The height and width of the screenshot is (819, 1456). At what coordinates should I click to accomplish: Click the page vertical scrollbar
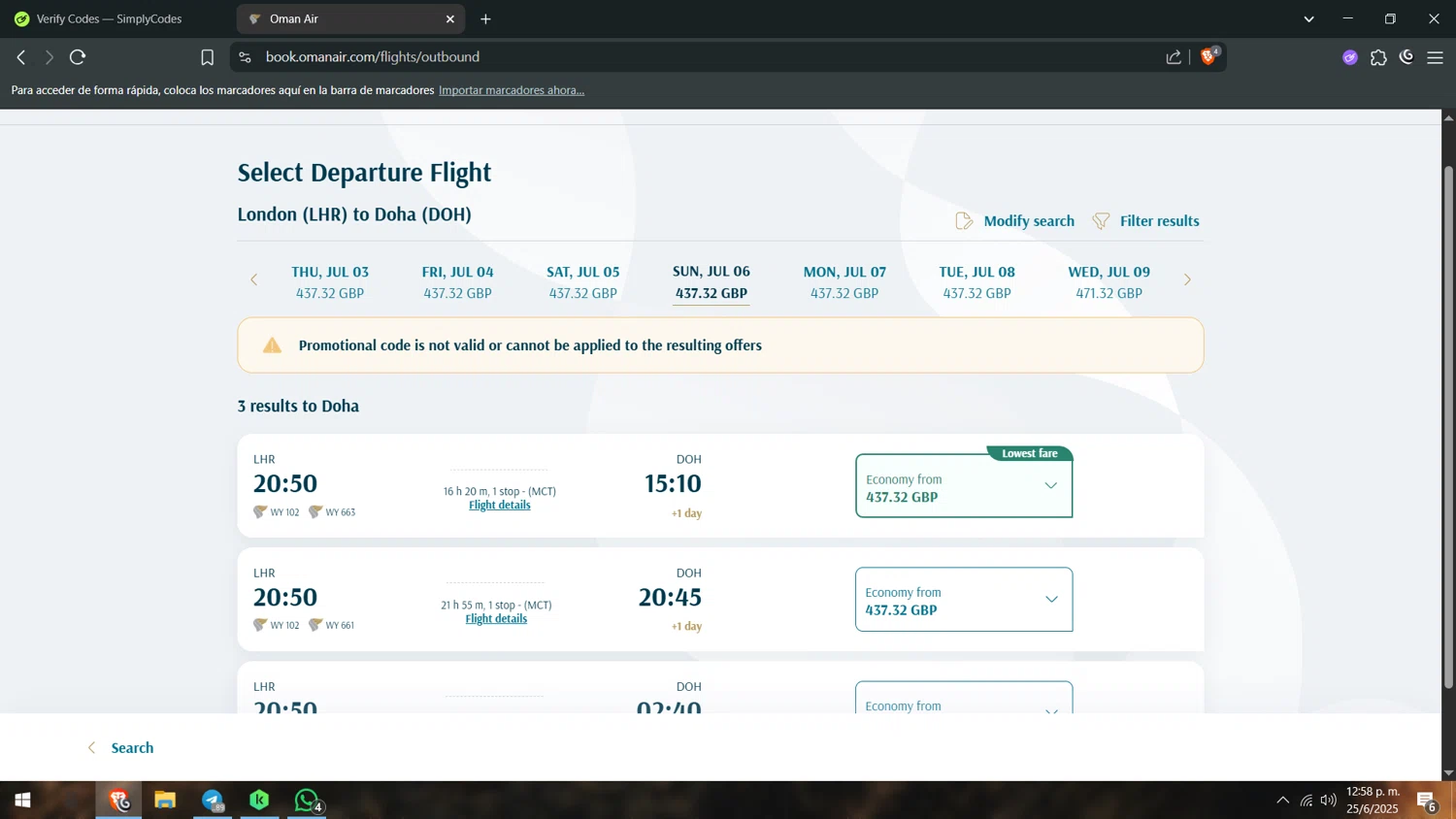coord(1448,427)
